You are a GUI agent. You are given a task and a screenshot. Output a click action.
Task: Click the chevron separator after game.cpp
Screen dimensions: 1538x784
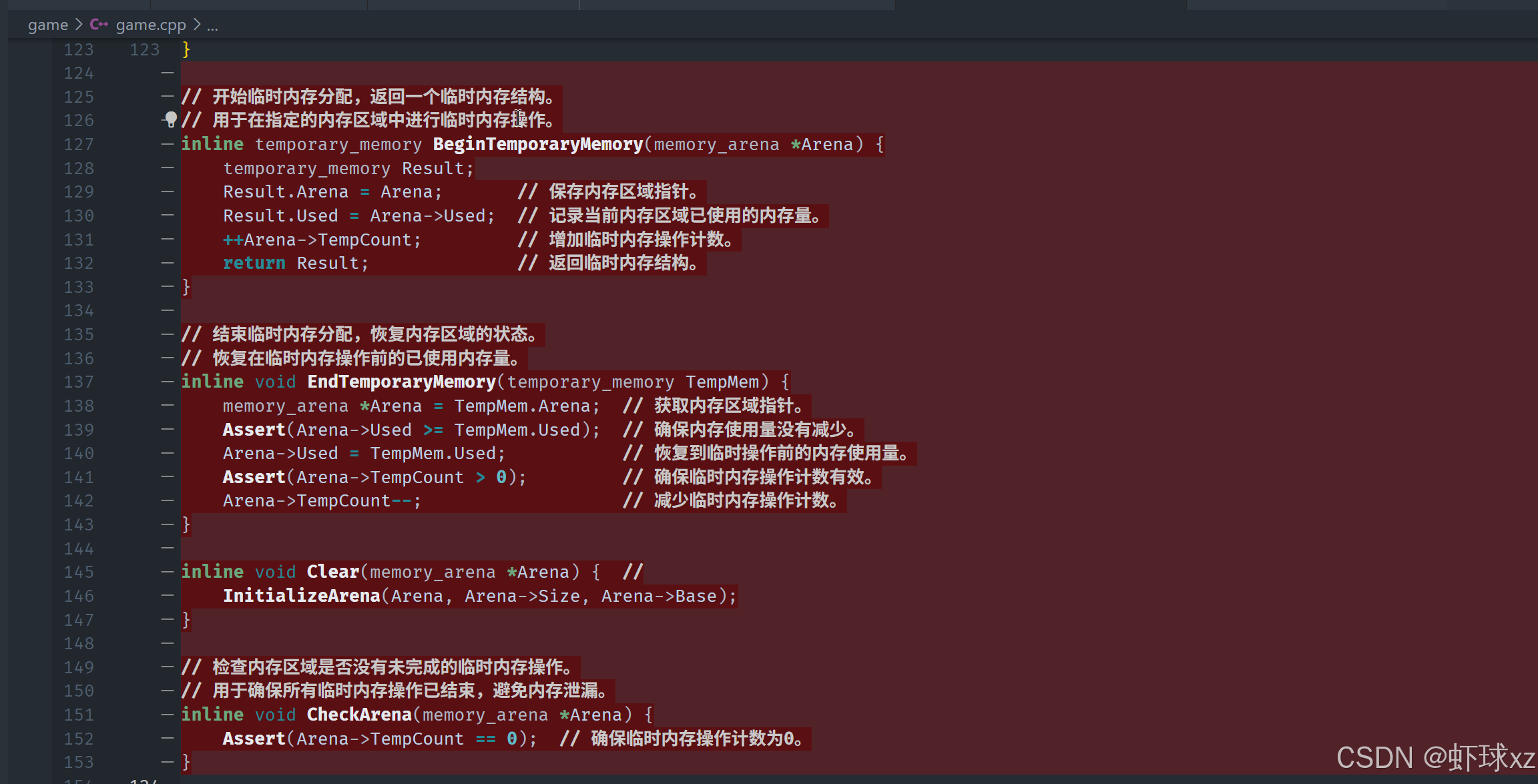click(x=197, y=25)
